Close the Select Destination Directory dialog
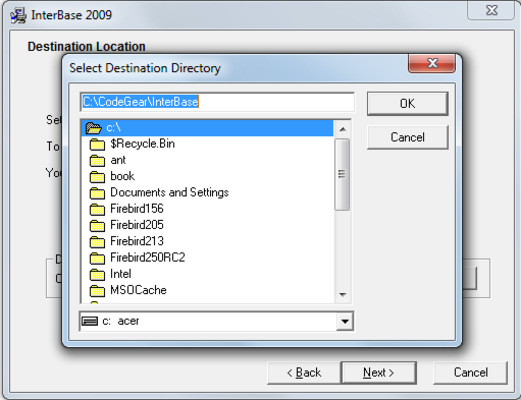 [432, 63]
